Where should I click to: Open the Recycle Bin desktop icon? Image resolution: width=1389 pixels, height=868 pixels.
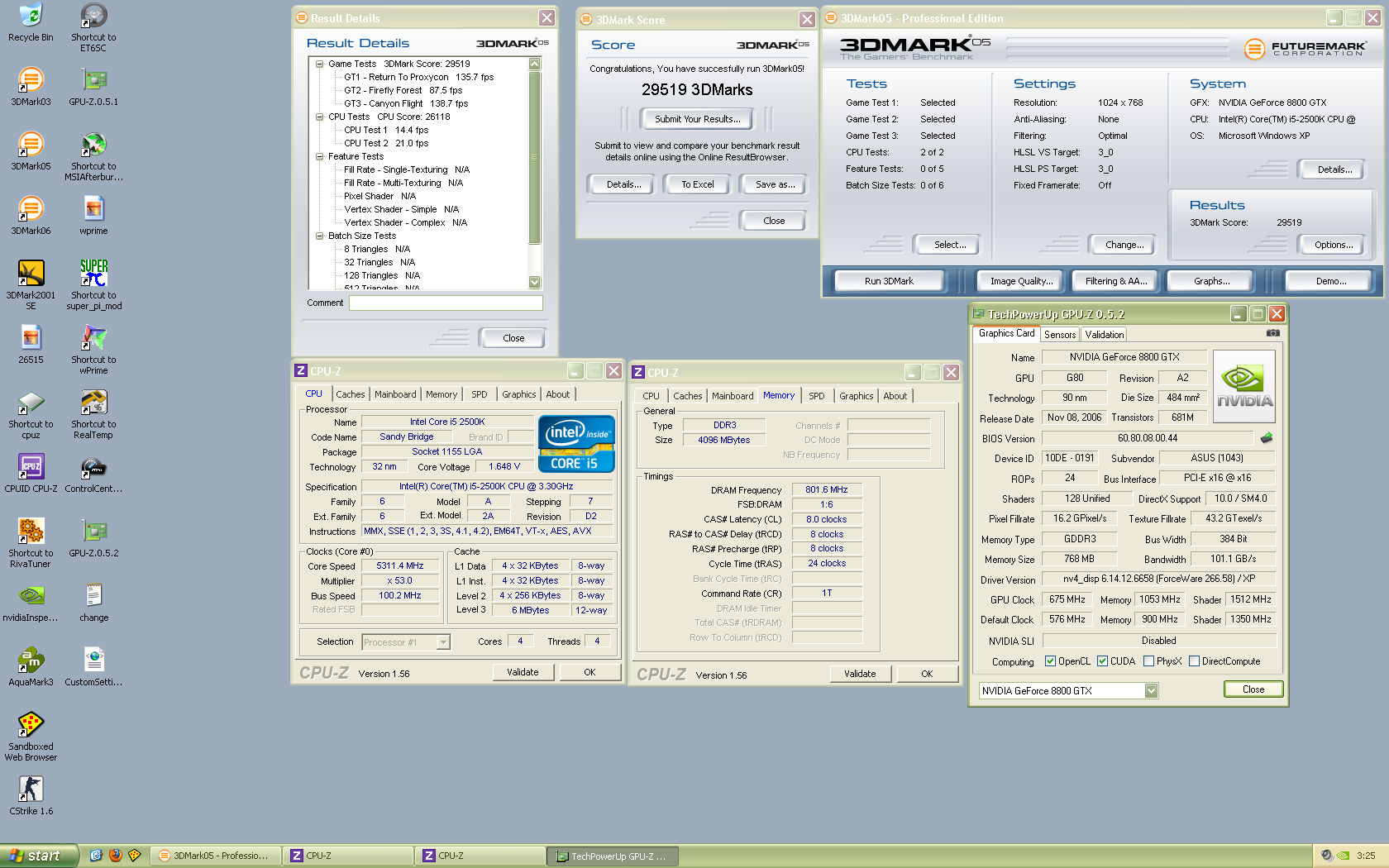(31, 22)
